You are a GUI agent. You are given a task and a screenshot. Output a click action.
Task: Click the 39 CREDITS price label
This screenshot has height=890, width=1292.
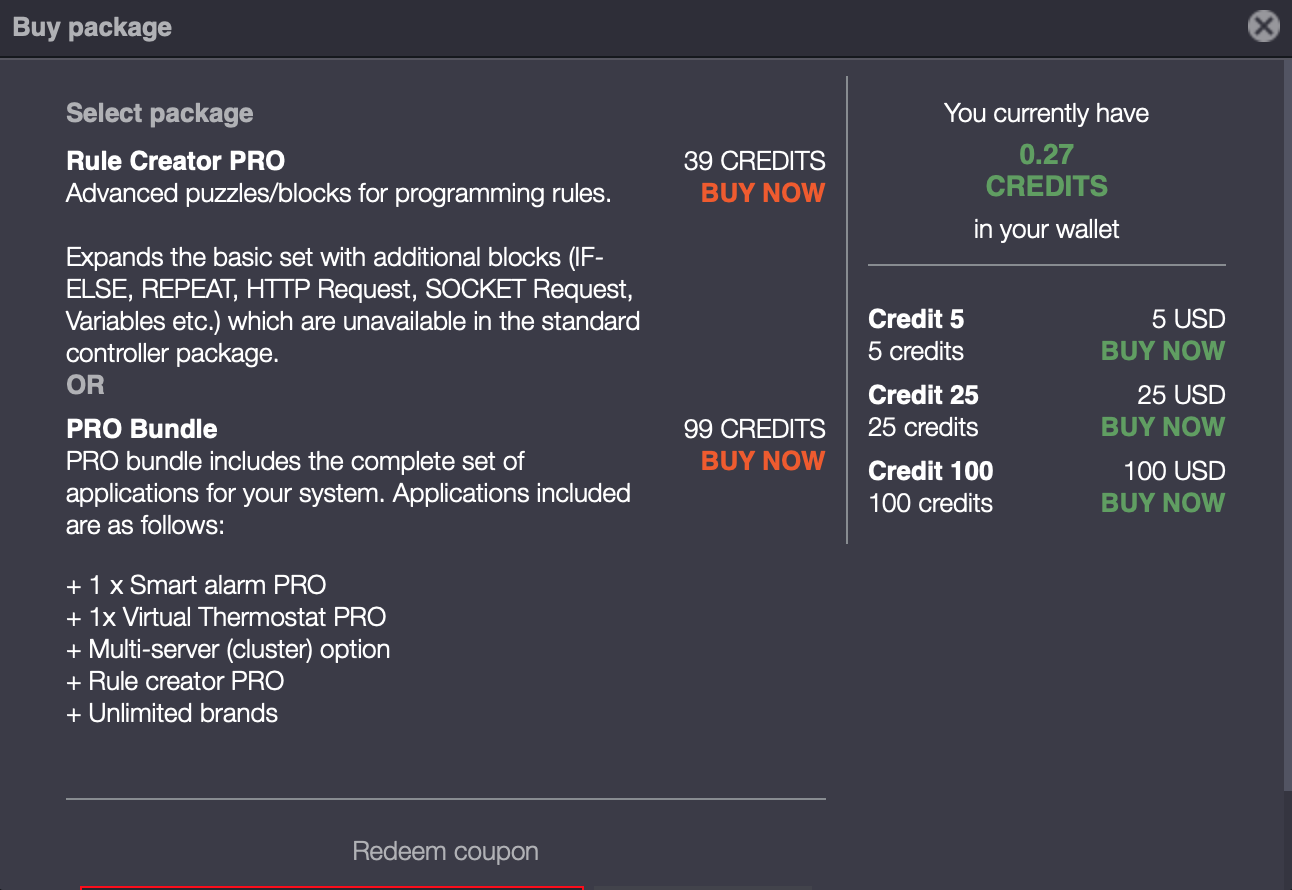(x=754, y=161)
